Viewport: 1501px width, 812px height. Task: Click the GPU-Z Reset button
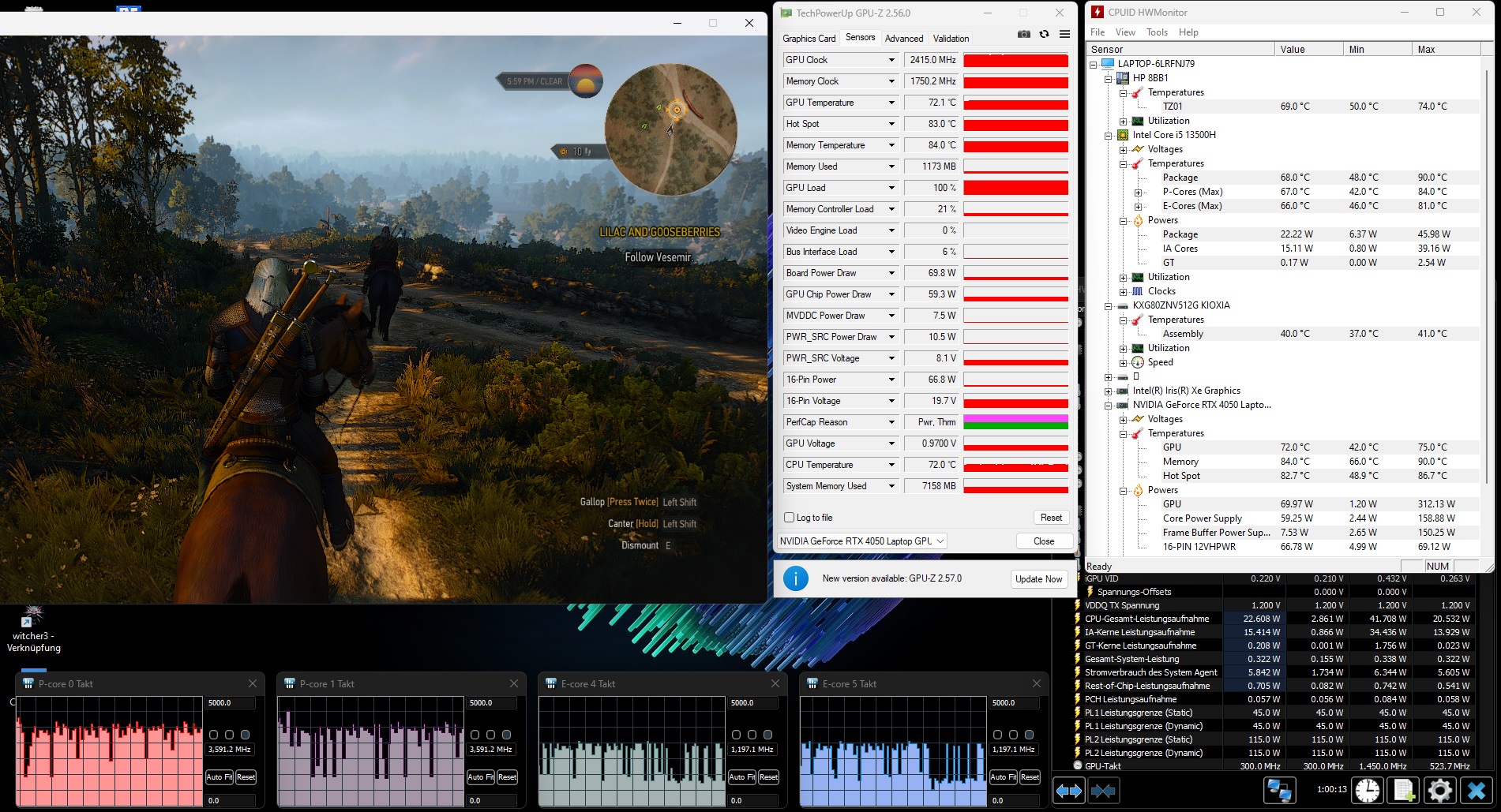click(x=1051, y=518)
